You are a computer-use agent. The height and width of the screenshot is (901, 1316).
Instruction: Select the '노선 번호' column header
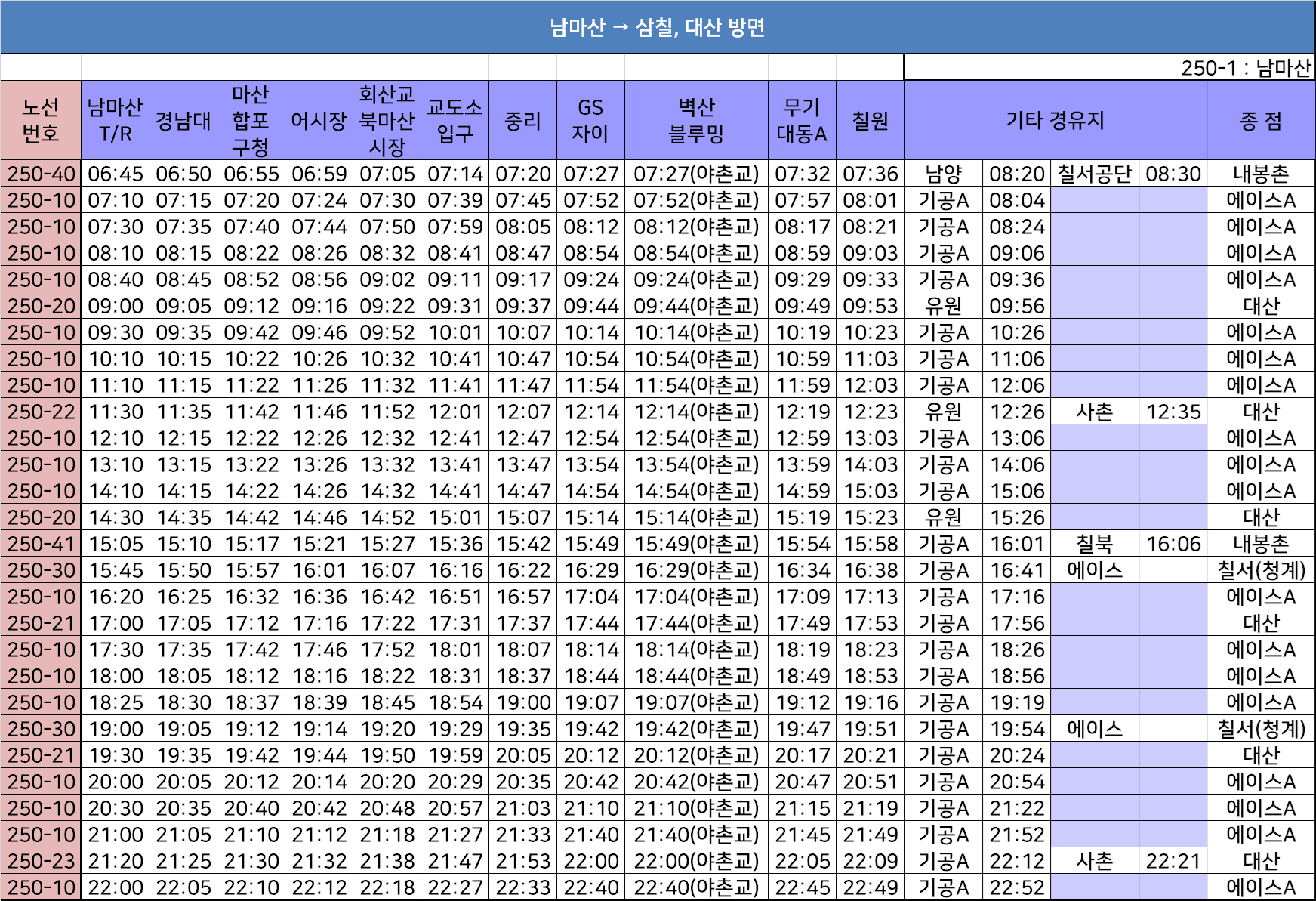point(41,121)
